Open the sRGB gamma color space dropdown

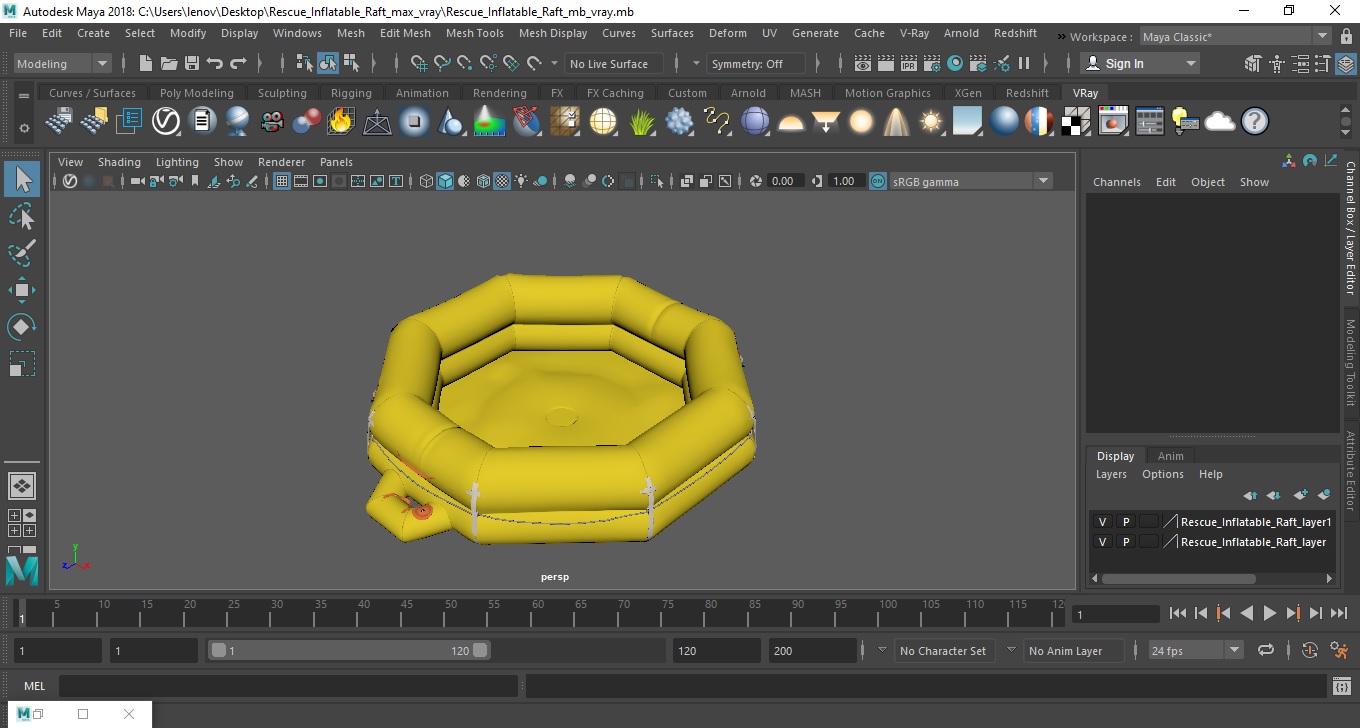tap(971, 181)
